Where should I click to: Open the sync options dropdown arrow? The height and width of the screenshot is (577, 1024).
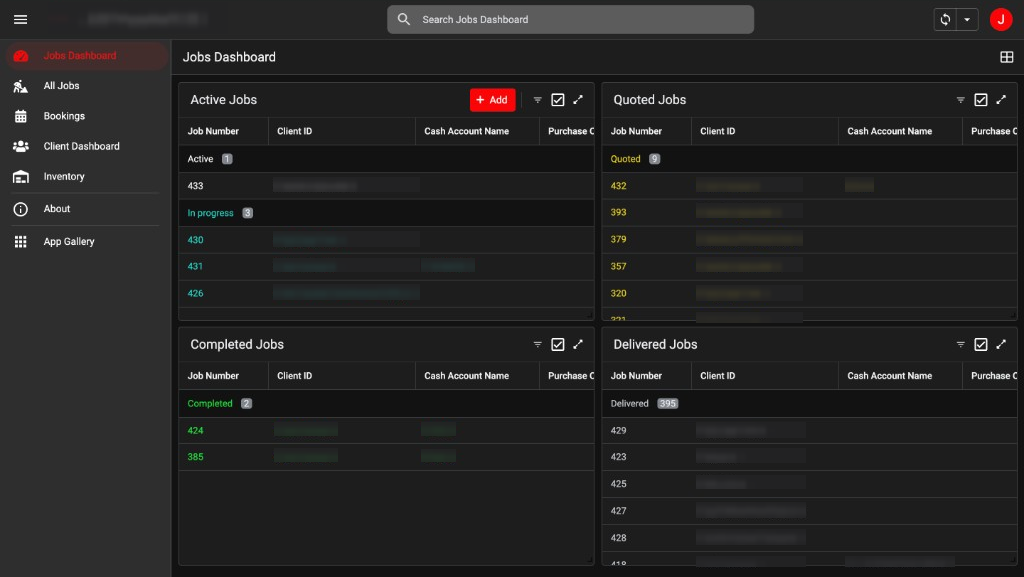967,20
